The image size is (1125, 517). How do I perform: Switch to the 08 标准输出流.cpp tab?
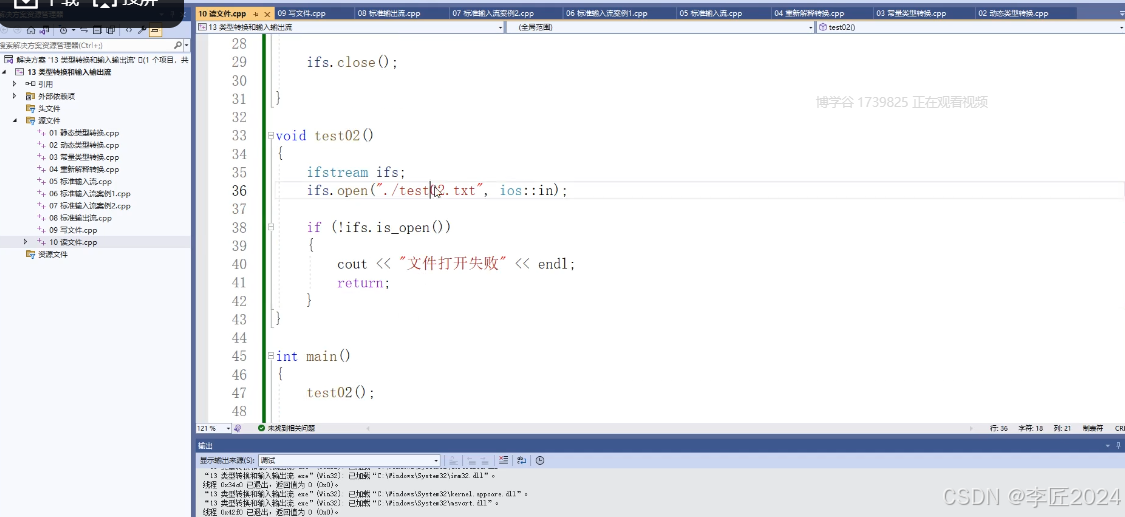pos(389,13)
